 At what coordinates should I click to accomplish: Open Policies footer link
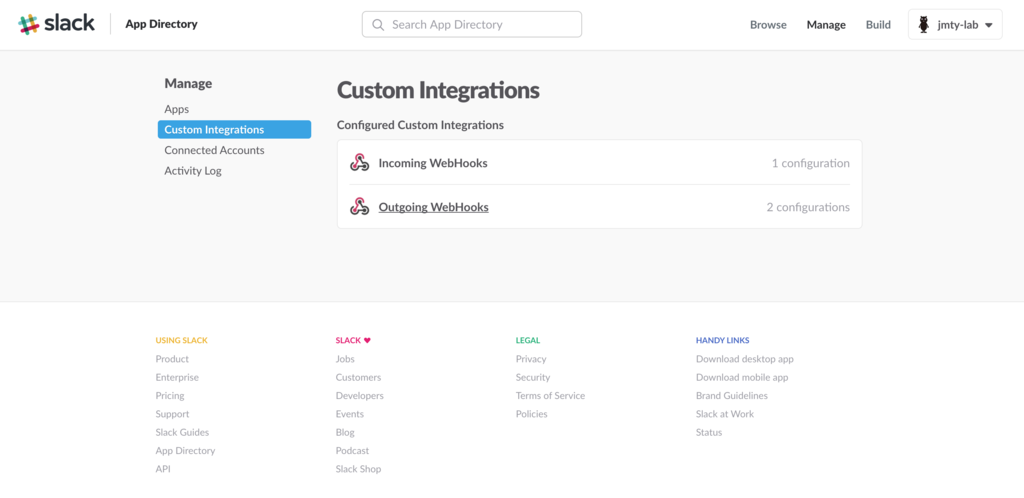(532, 414)
